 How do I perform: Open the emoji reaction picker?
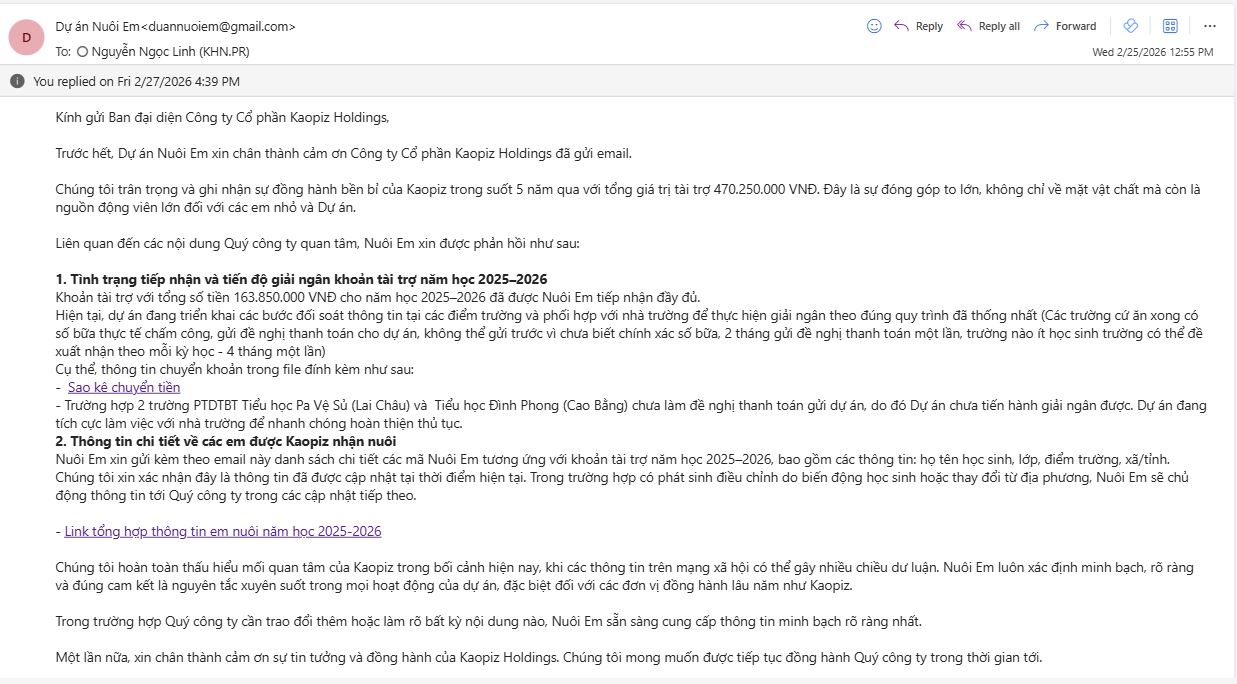(x=874, y=26)
